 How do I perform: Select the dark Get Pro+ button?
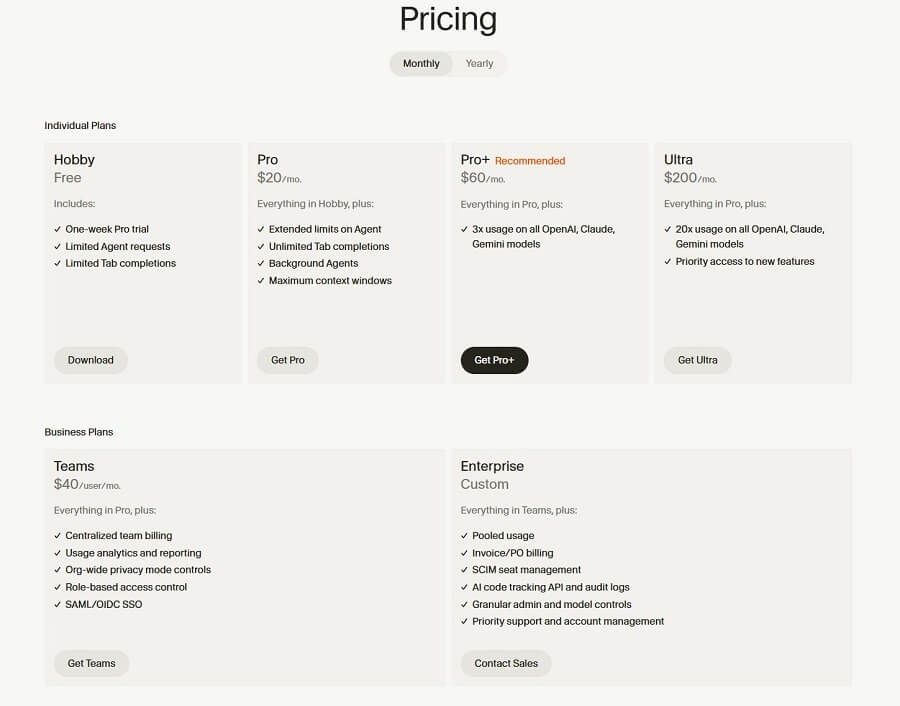pos(494,360)
